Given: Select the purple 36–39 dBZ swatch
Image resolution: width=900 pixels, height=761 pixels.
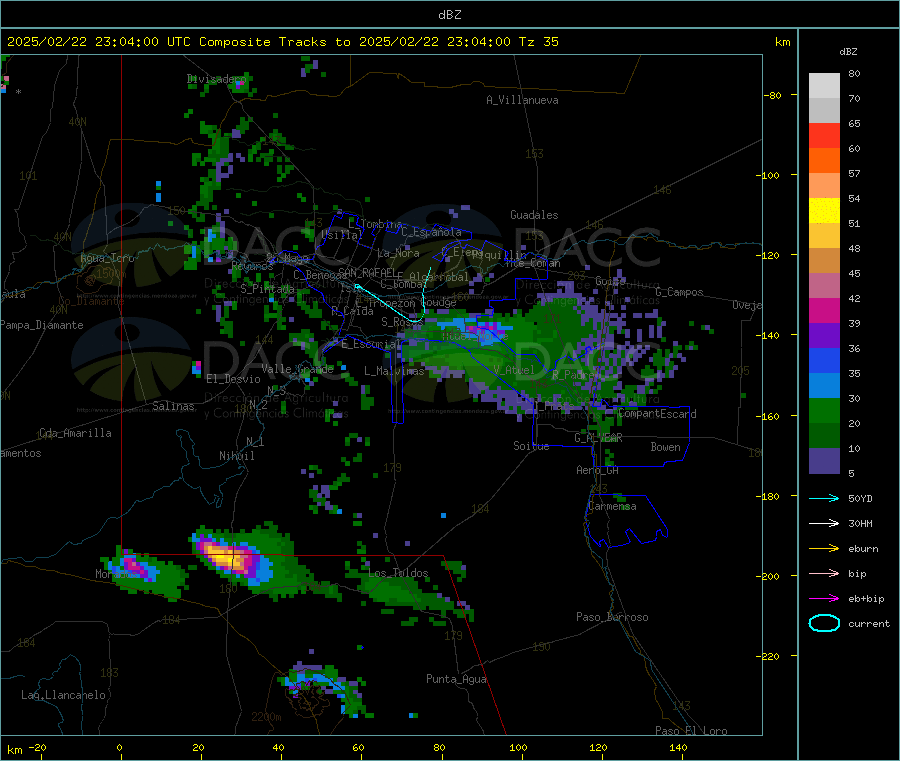Looking at the screenshot, I should (824, 336).
